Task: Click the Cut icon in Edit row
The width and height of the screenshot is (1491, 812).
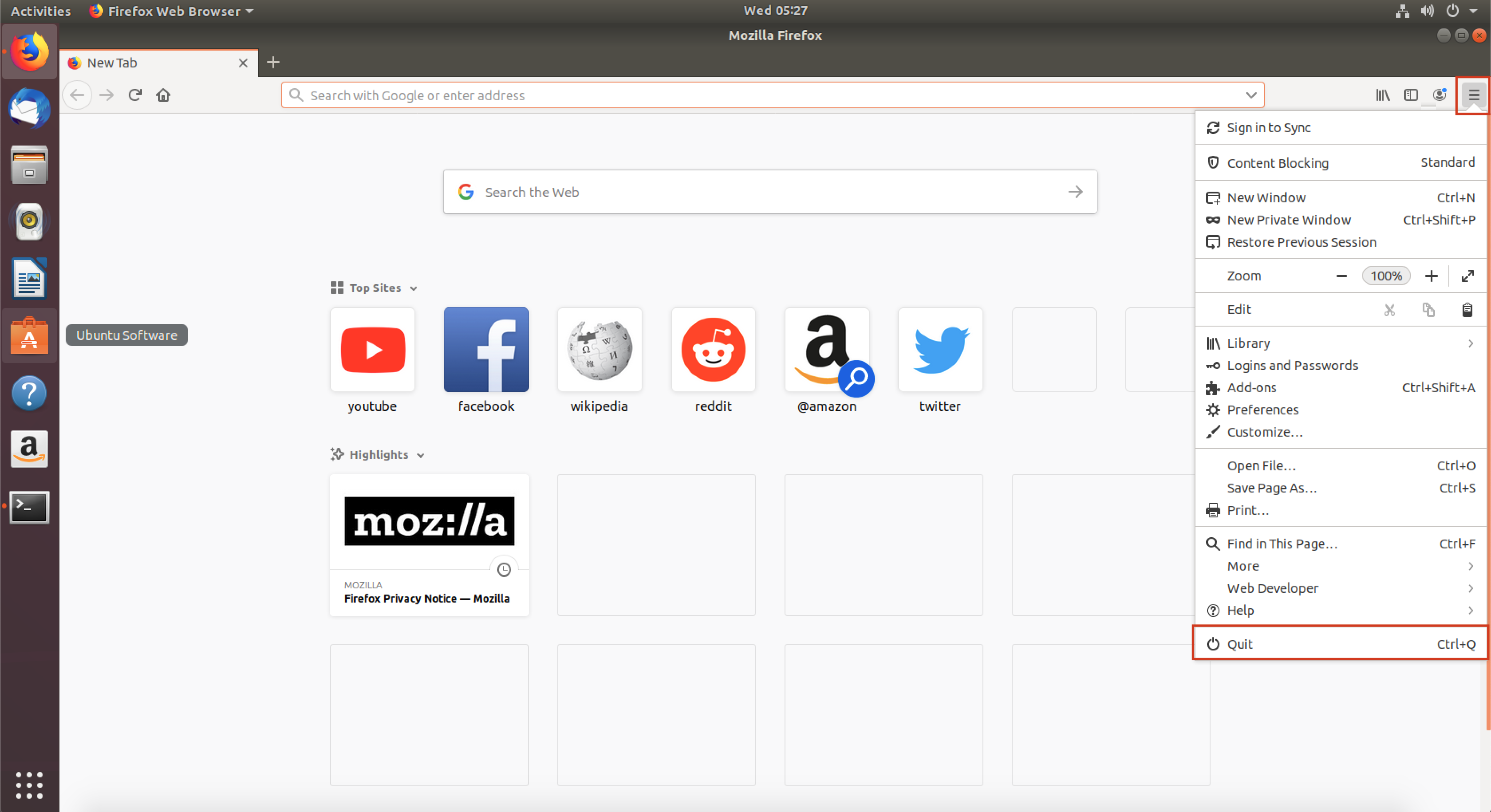Action: [1389, 310]
